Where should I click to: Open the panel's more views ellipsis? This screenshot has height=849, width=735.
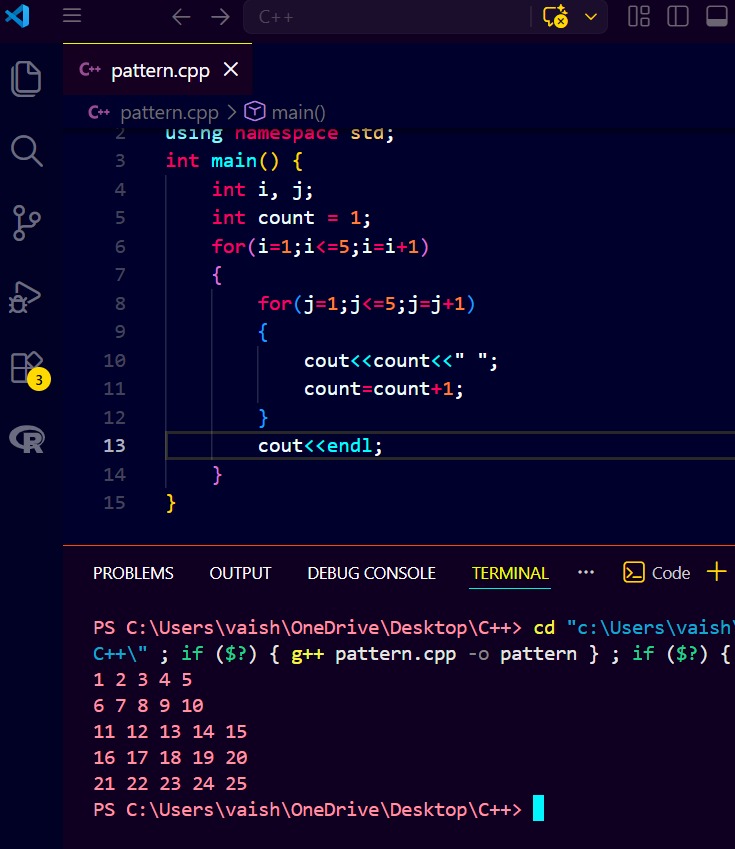(586, 572)
